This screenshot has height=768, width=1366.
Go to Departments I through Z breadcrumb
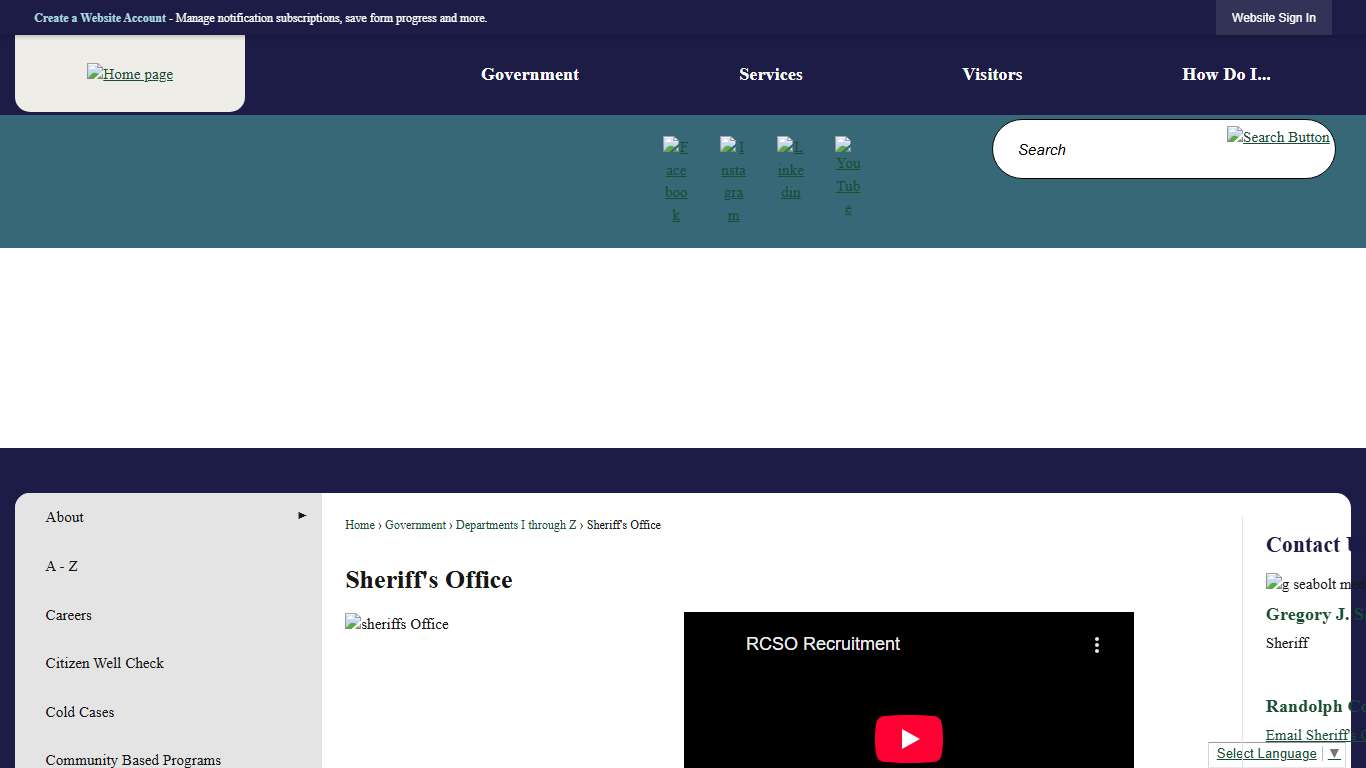point(516,525)
